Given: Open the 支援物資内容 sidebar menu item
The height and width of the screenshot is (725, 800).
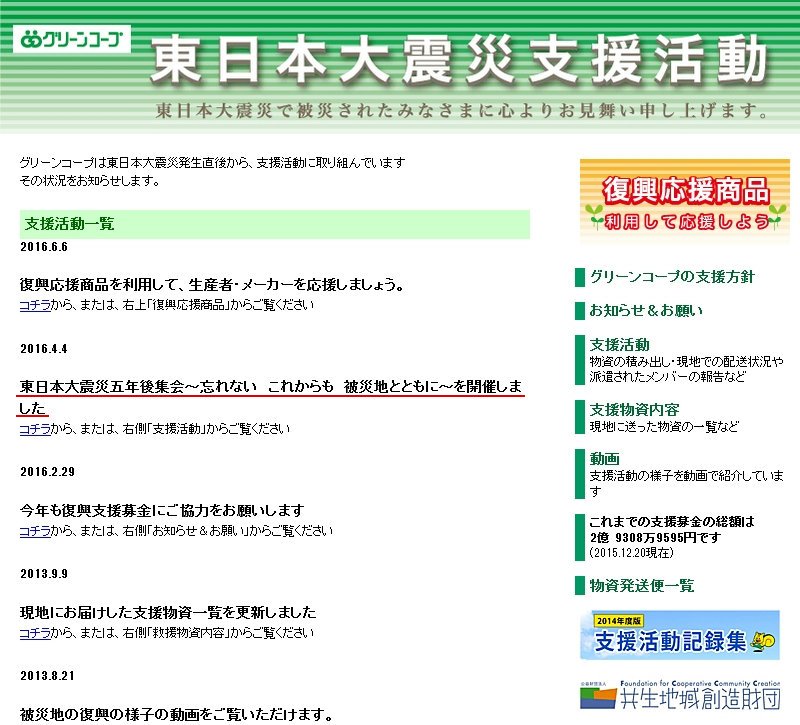Looking at the screenshot, I should [634, 410].
